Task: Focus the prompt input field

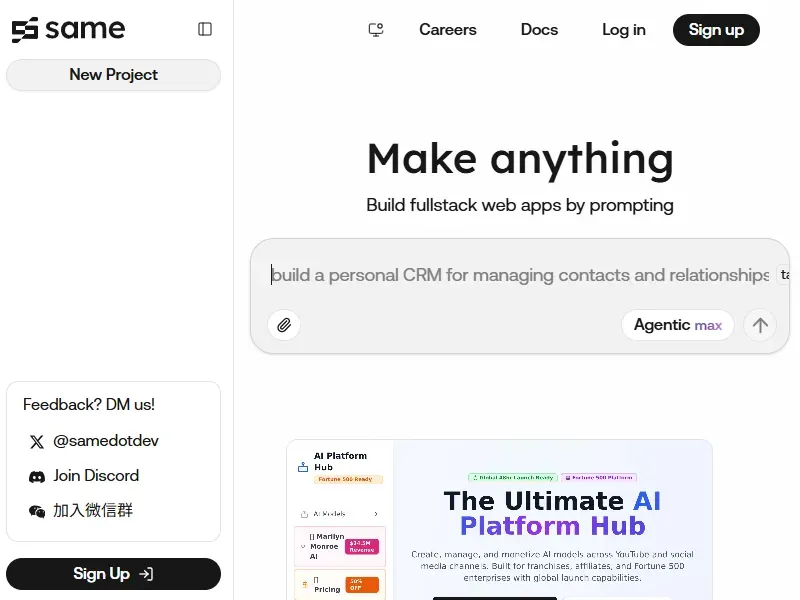Action: coord(520,275)
